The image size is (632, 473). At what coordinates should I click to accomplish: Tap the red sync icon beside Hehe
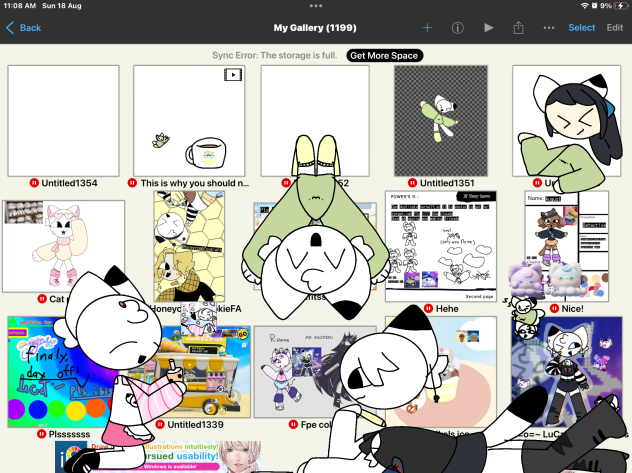coord(430,308)
